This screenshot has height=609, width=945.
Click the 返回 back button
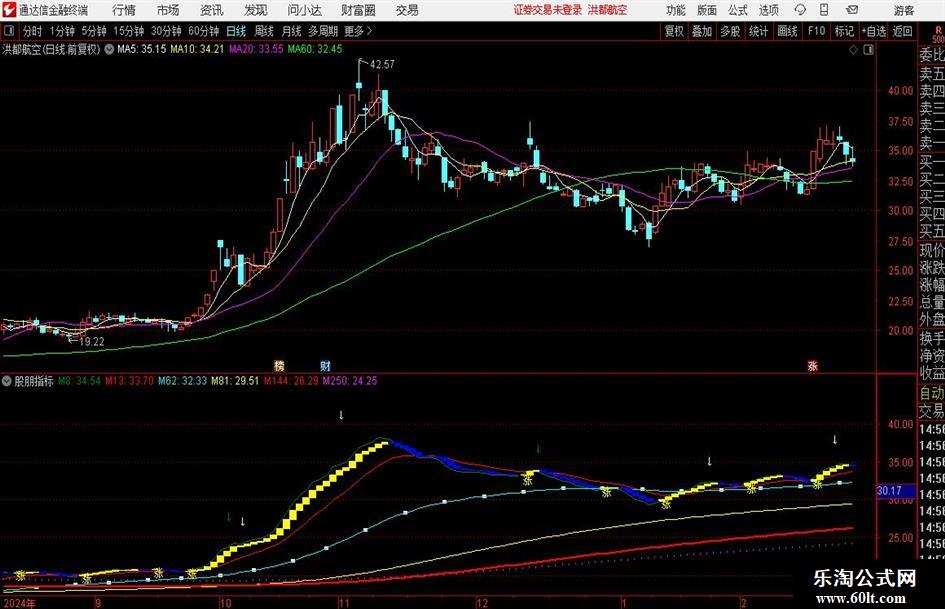[902, 31]
